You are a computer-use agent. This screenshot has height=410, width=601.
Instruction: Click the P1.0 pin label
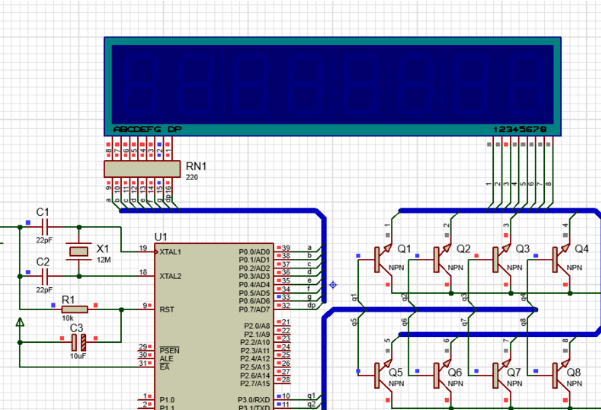coord(167,400)
